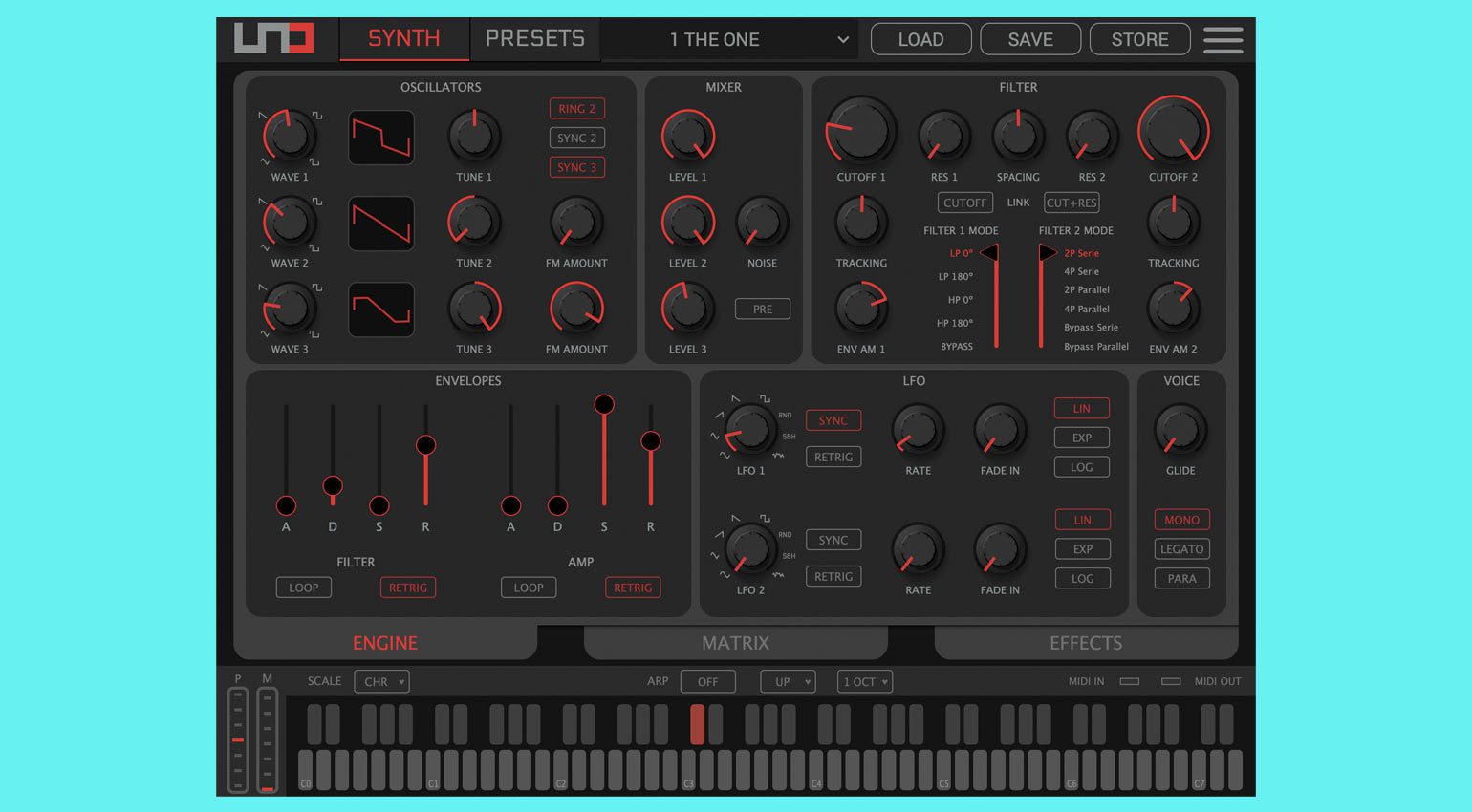Click the TUNE 2 knob
This screenshot has height=812, width=1472.
tap(474, 222)
